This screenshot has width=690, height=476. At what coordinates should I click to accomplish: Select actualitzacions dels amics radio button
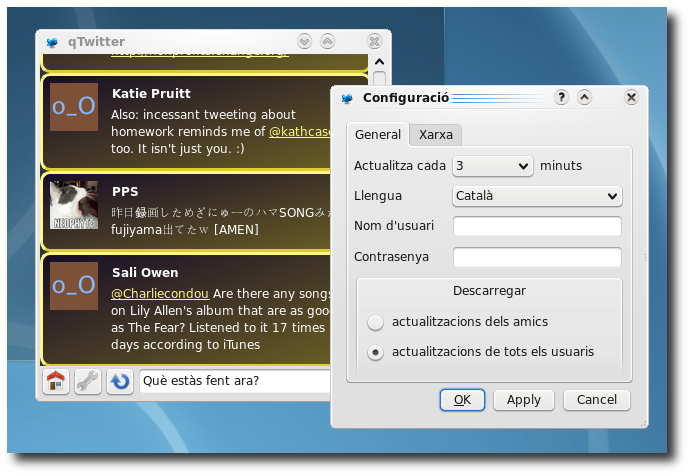click(x=375, y=322)
